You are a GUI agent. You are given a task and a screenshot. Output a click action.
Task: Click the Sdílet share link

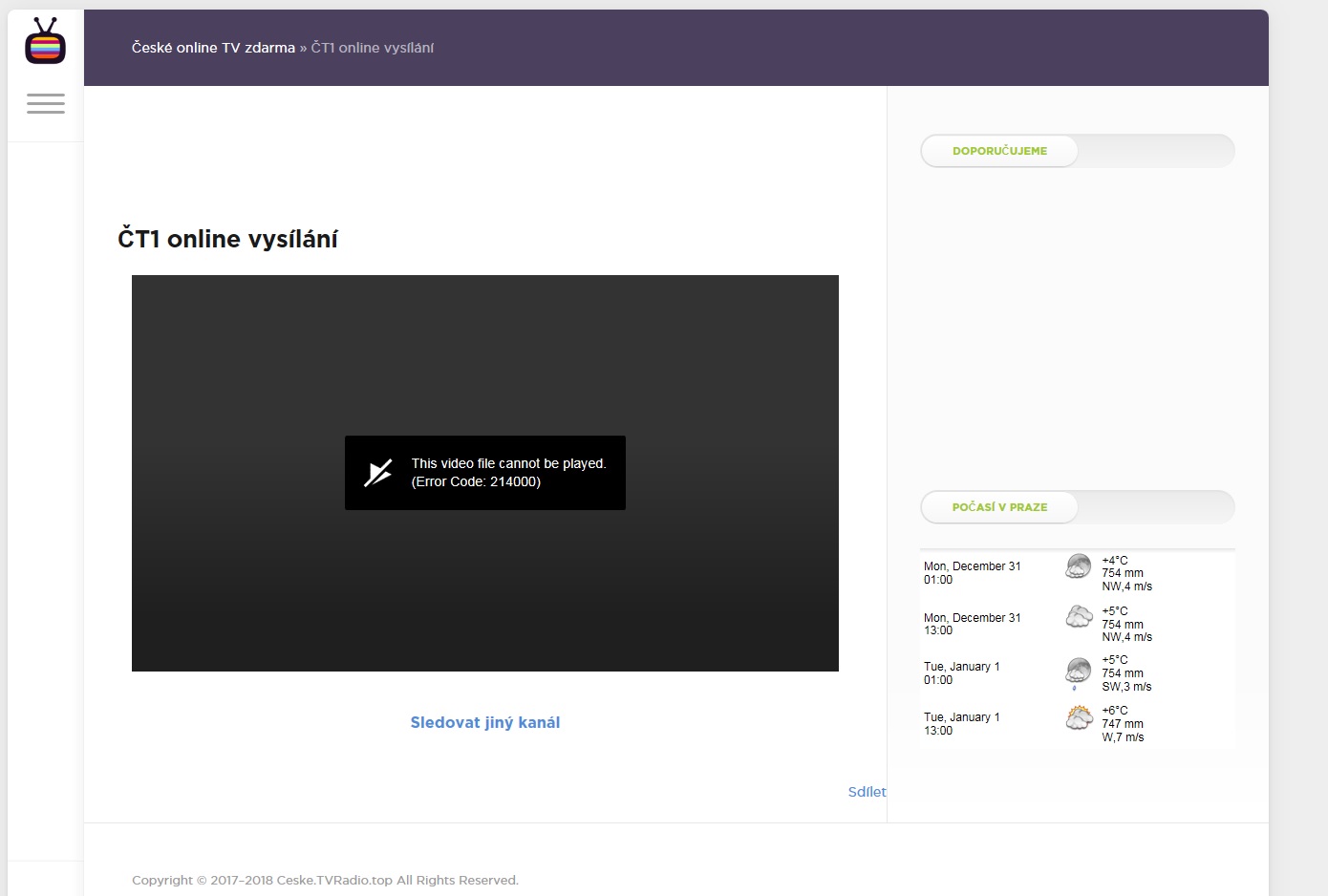pyautogui.click(x=867, y=792)
